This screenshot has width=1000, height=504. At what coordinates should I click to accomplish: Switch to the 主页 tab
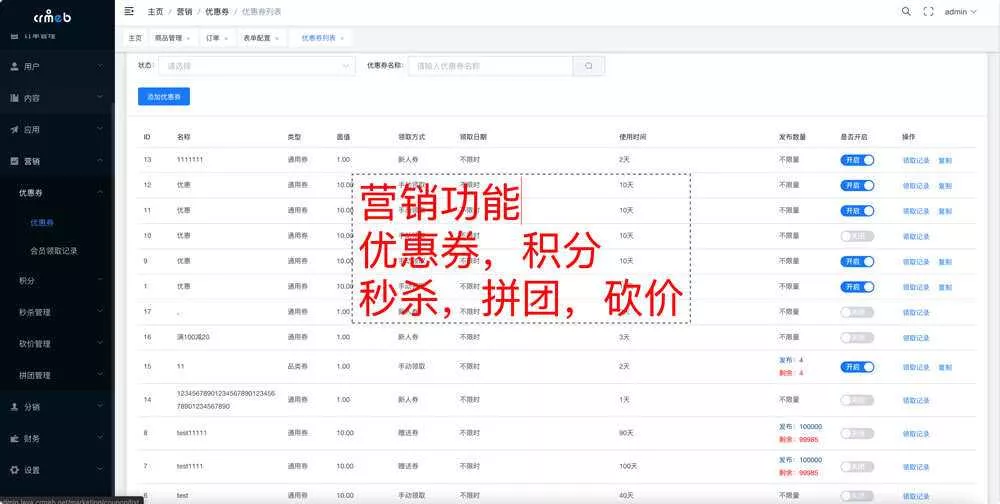[x=135, y=38]
